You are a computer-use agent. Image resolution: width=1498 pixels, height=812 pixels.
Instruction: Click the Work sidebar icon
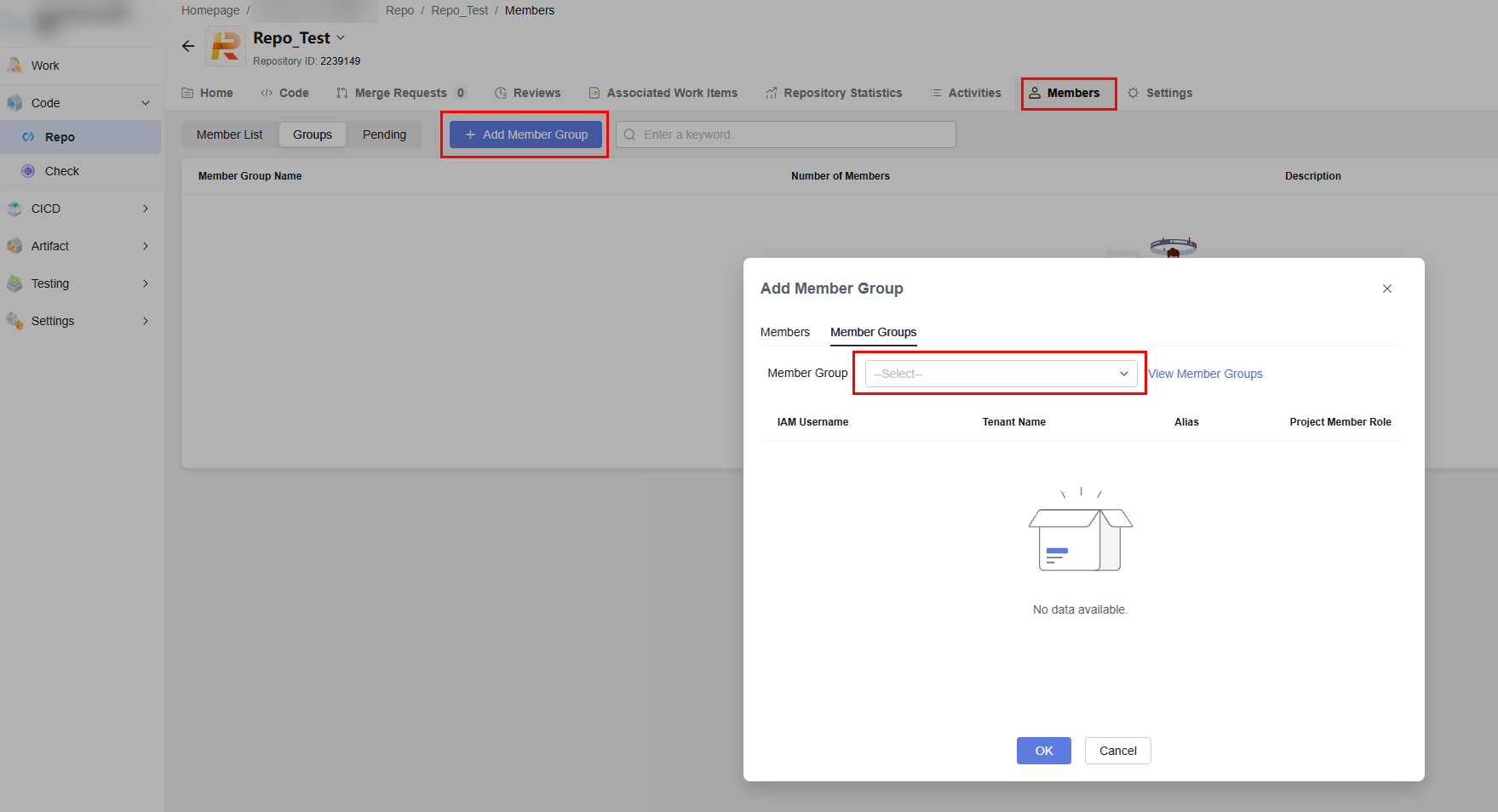coord(14,66)
